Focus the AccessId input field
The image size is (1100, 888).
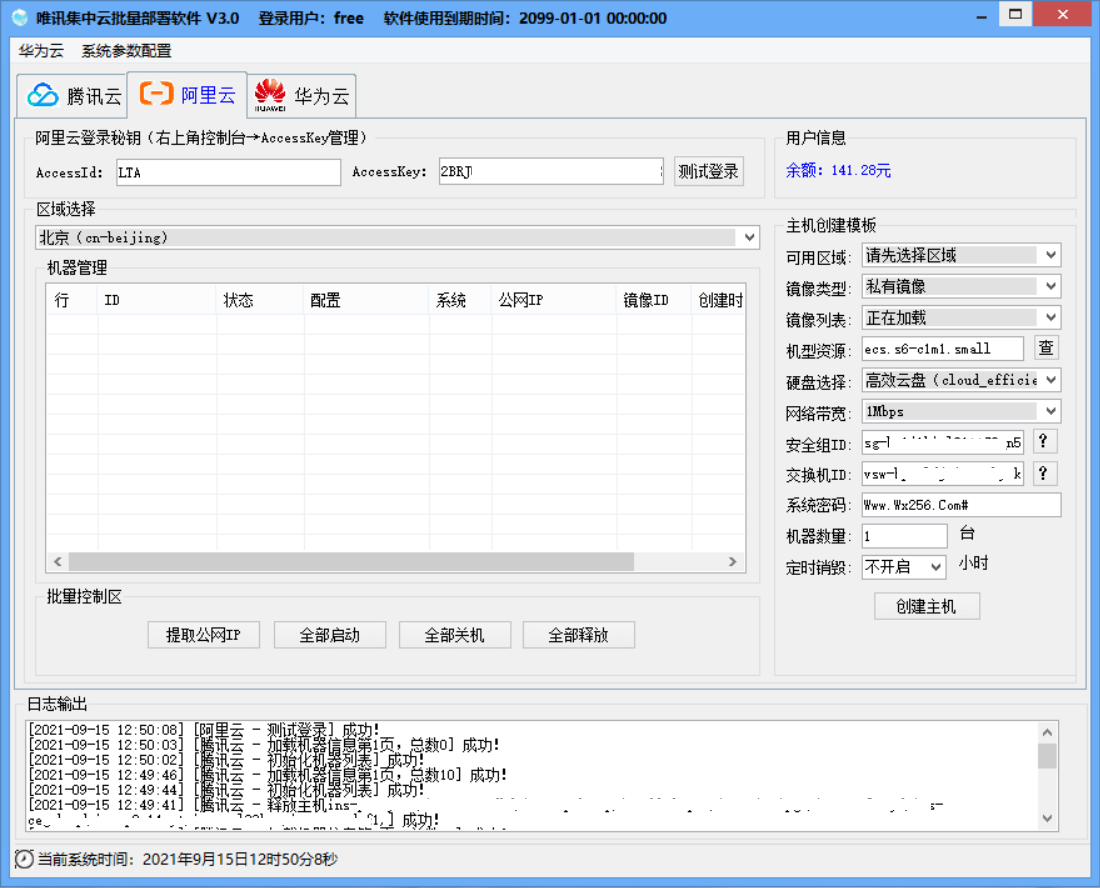pos(229,173)
